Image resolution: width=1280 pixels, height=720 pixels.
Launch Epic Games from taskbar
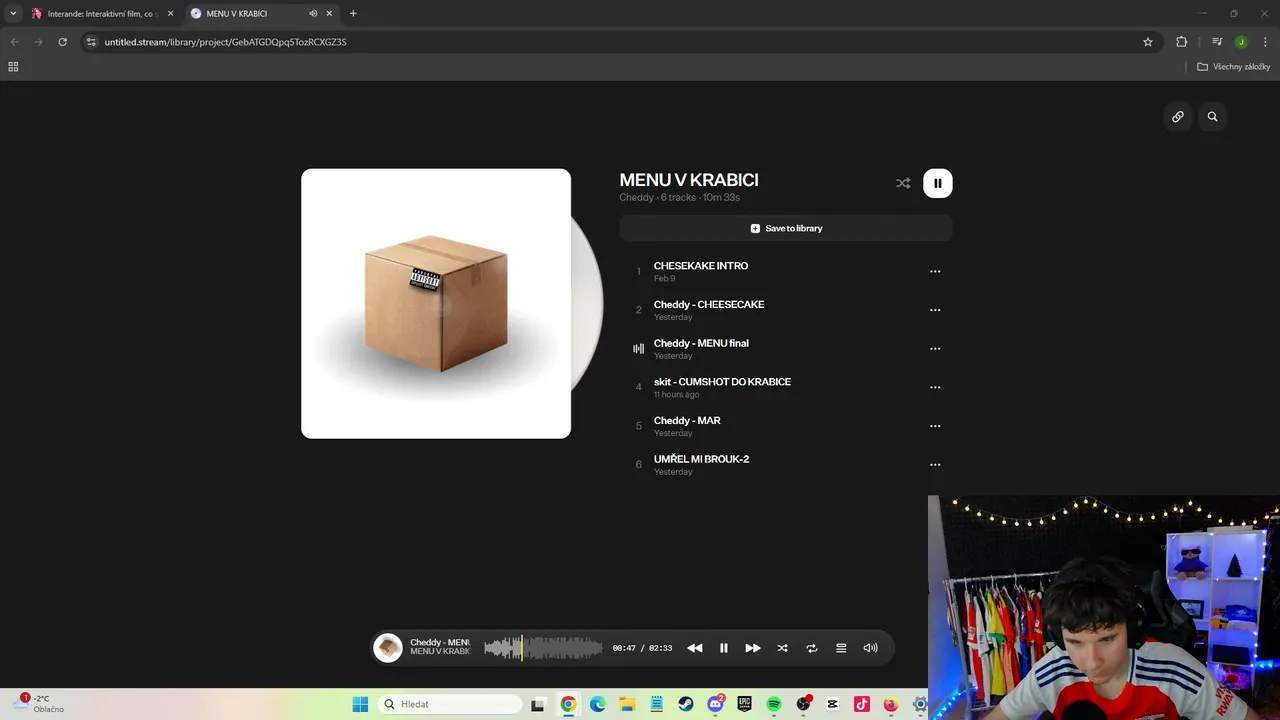(x=745, y=704)
